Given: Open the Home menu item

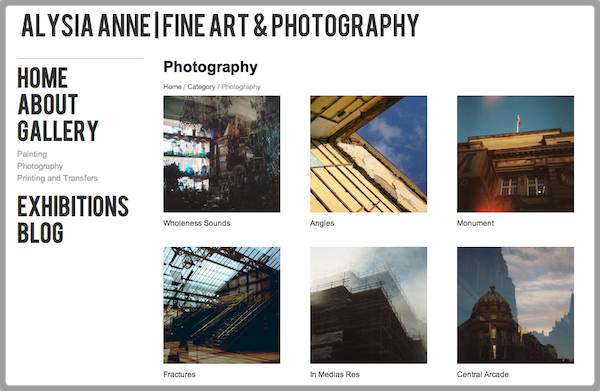Looking at the screenshot, I should point(42,78).
